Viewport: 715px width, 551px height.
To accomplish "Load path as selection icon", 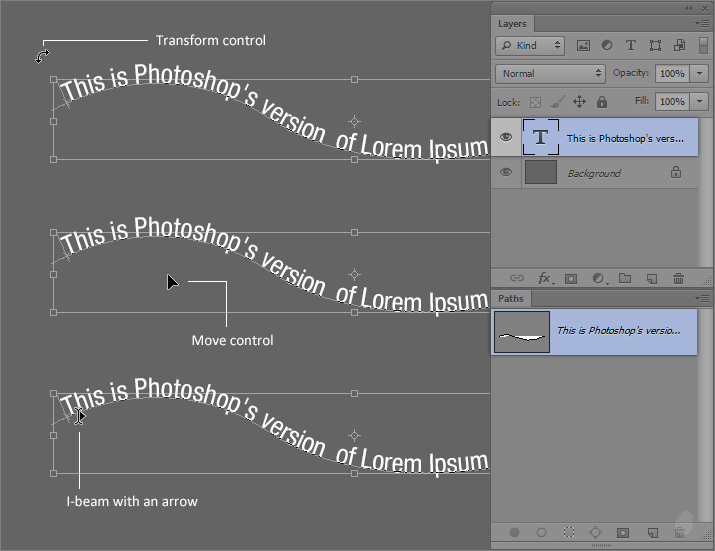I will coord(568,533).
